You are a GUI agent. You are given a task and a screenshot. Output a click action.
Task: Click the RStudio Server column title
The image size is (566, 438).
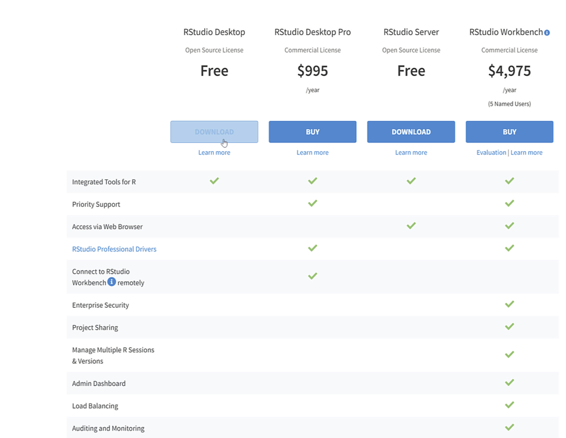point(411,32)
